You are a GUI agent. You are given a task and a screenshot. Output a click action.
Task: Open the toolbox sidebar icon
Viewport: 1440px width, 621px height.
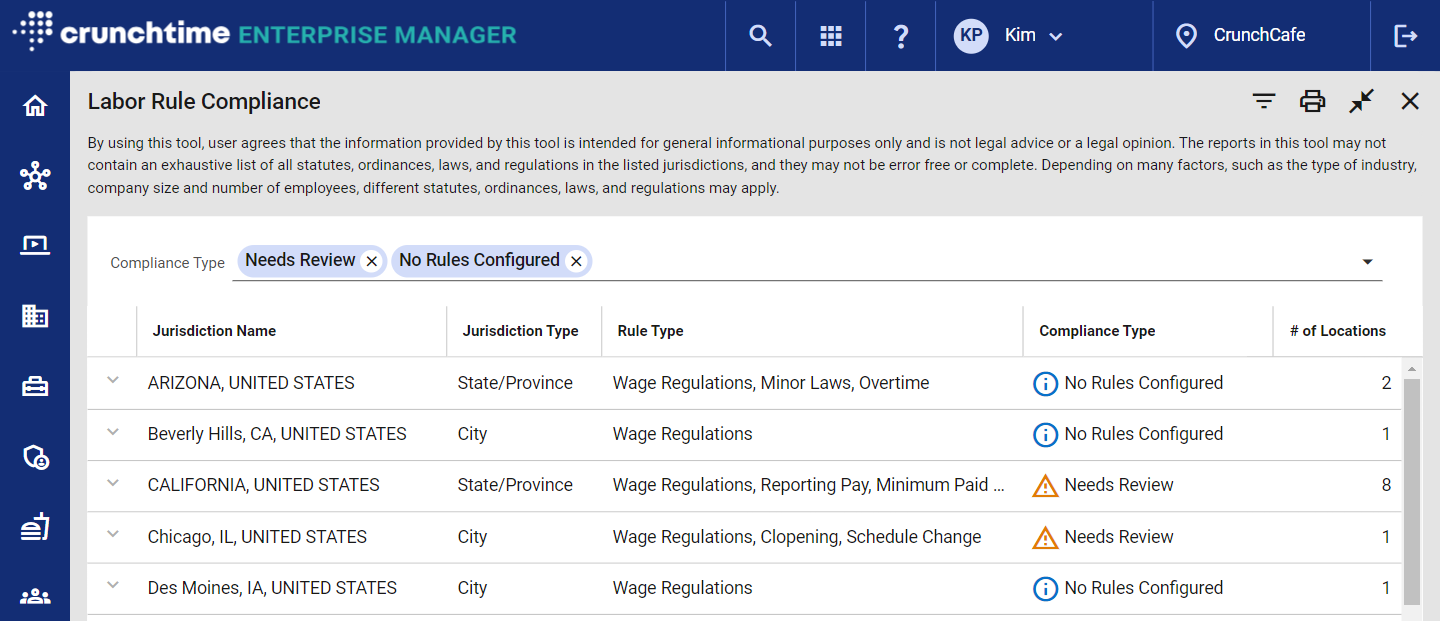[x=35, y=387]
